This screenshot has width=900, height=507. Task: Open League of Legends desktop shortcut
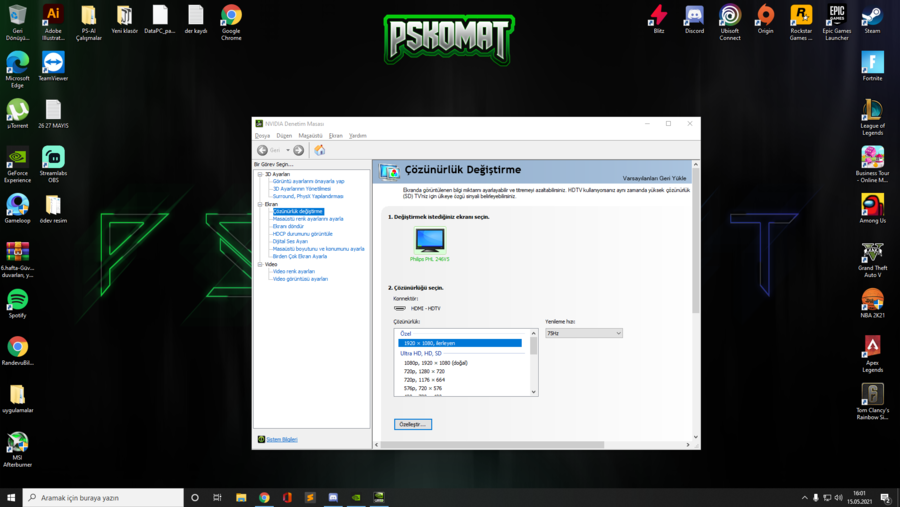[x=872, y=117]
